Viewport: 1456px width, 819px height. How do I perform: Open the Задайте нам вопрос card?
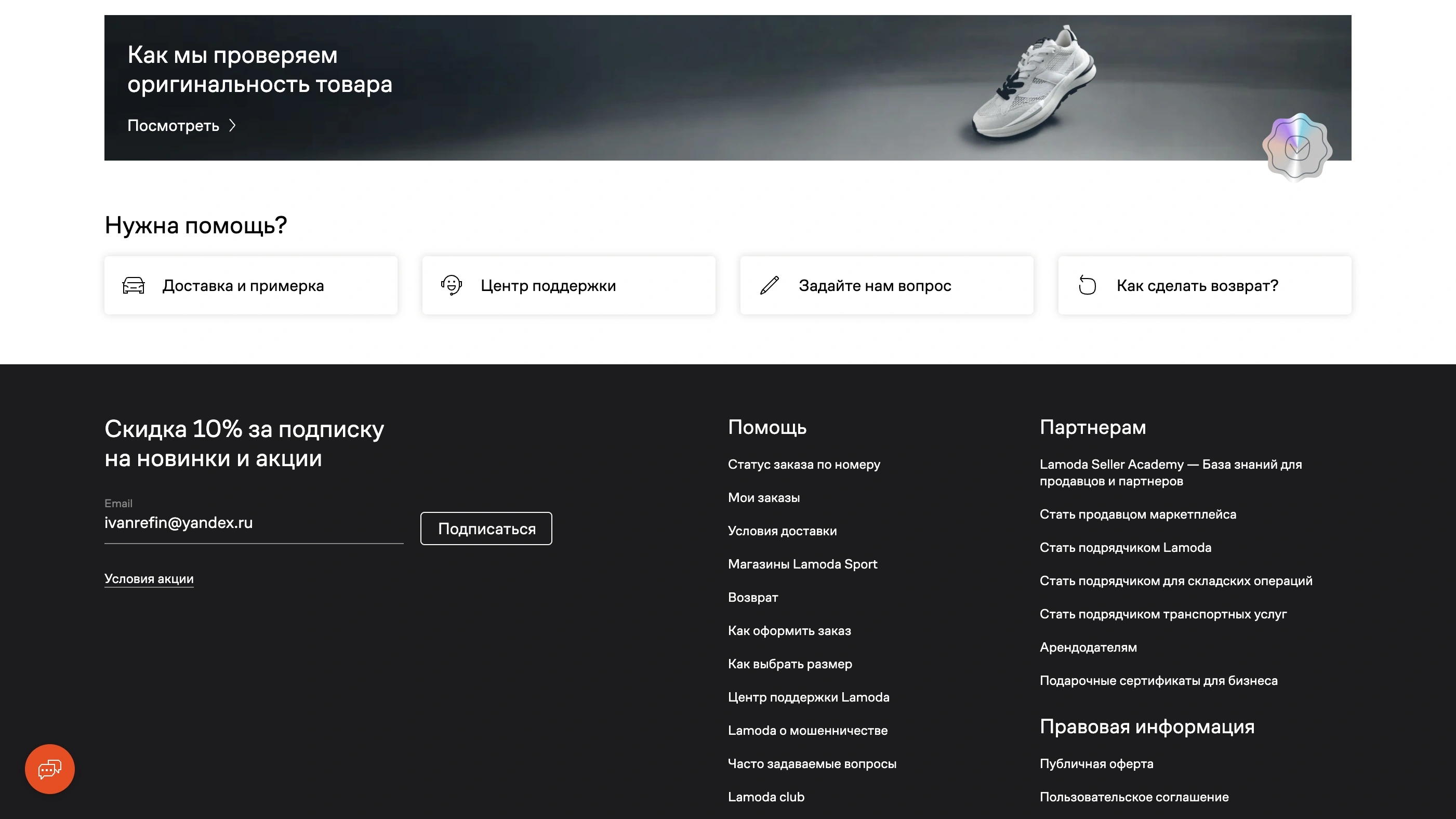pyautogui.click(x=887, y=285)
